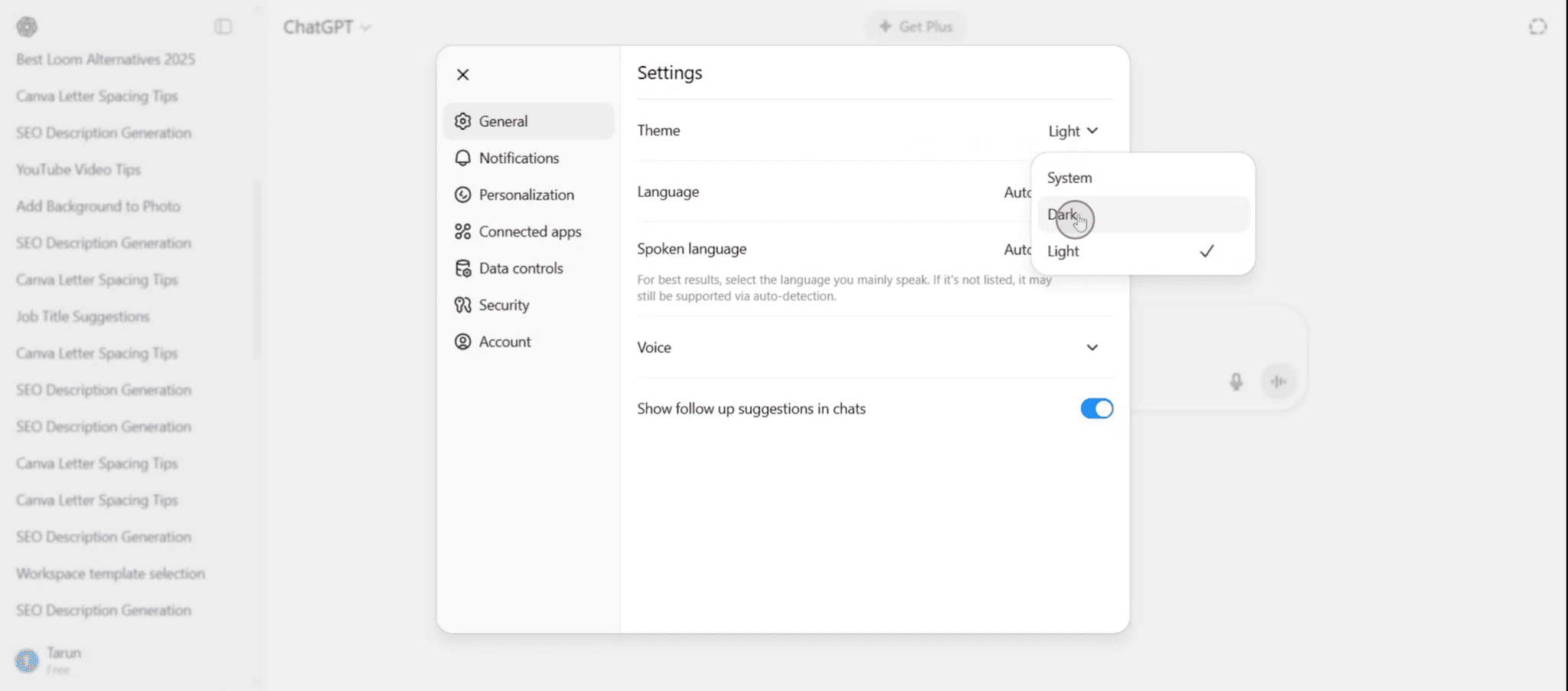Click the Data controls database icon

click(x=462, y=268)
